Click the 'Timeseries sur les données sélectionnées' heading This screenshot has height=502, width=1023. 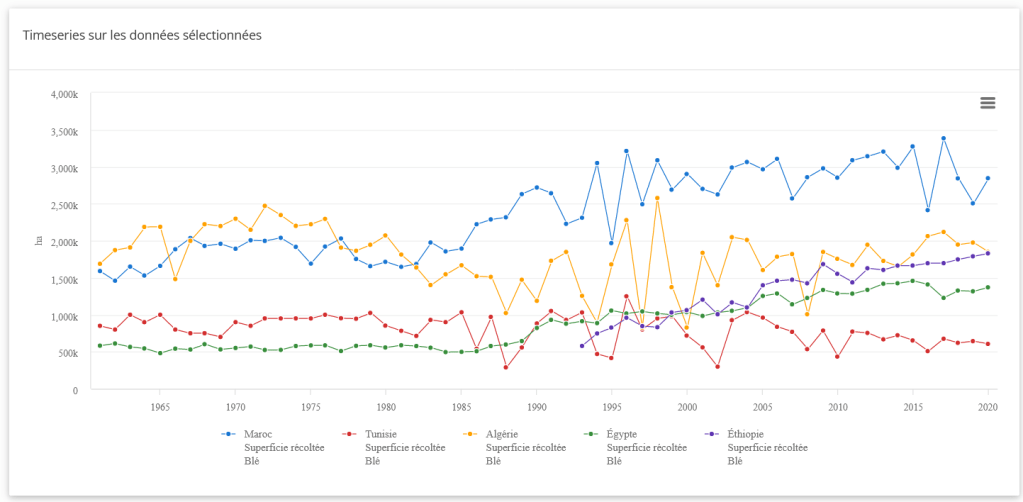click(142, 35)
